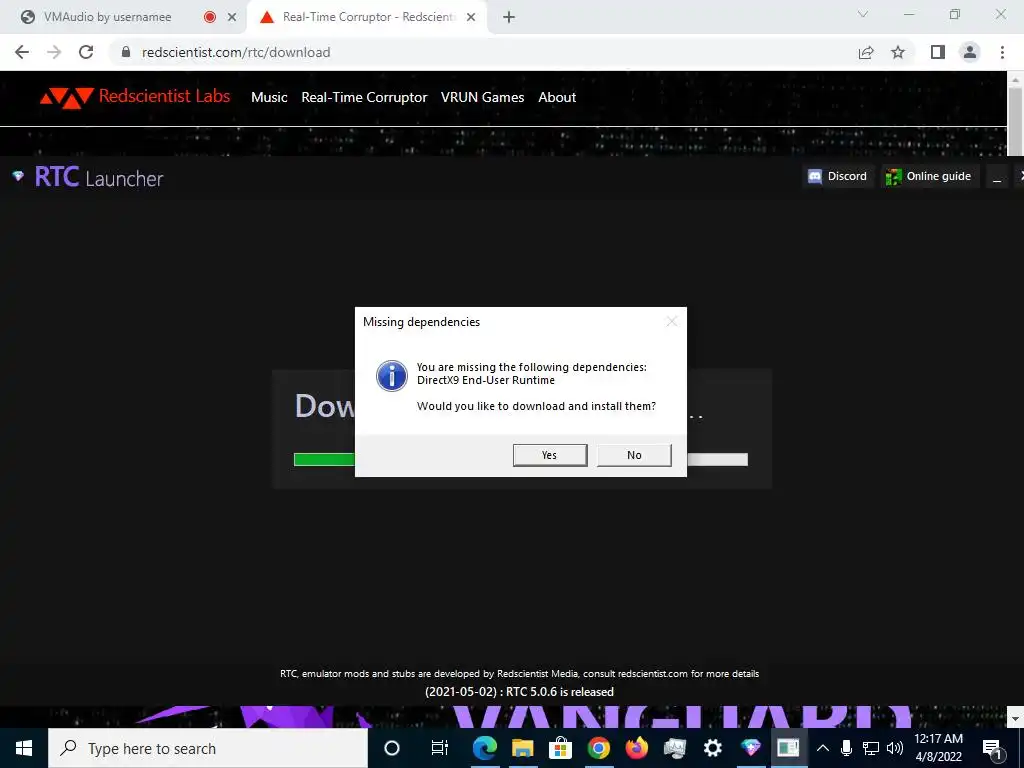Open File Explorer from taskbar
Viewport: 1024px width, 768px height.
(x=522, y=748)
